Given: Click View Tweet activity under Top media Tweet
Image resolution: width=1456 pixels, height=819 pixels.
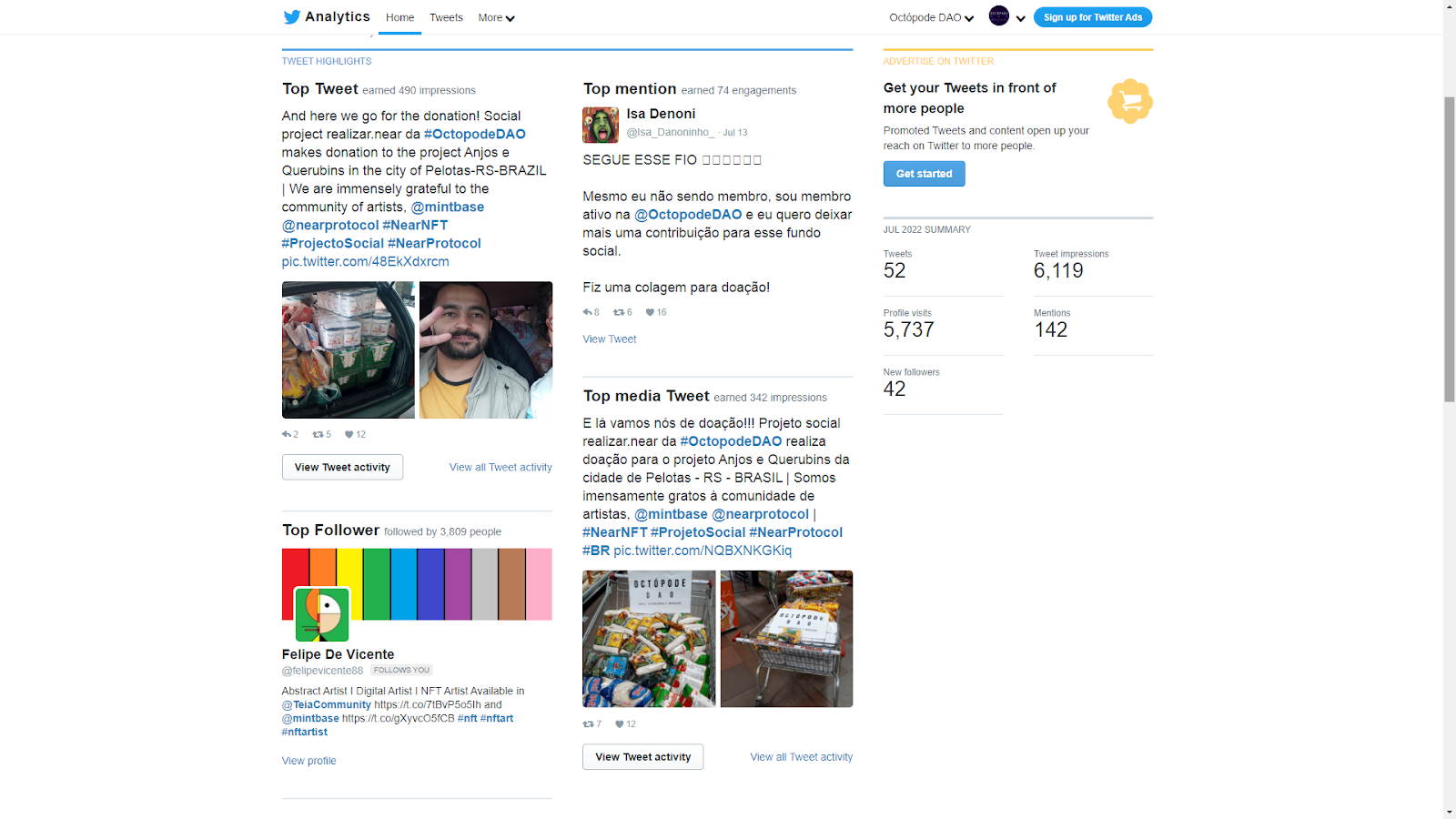Looking at the screenshot, I should [643, 757].
